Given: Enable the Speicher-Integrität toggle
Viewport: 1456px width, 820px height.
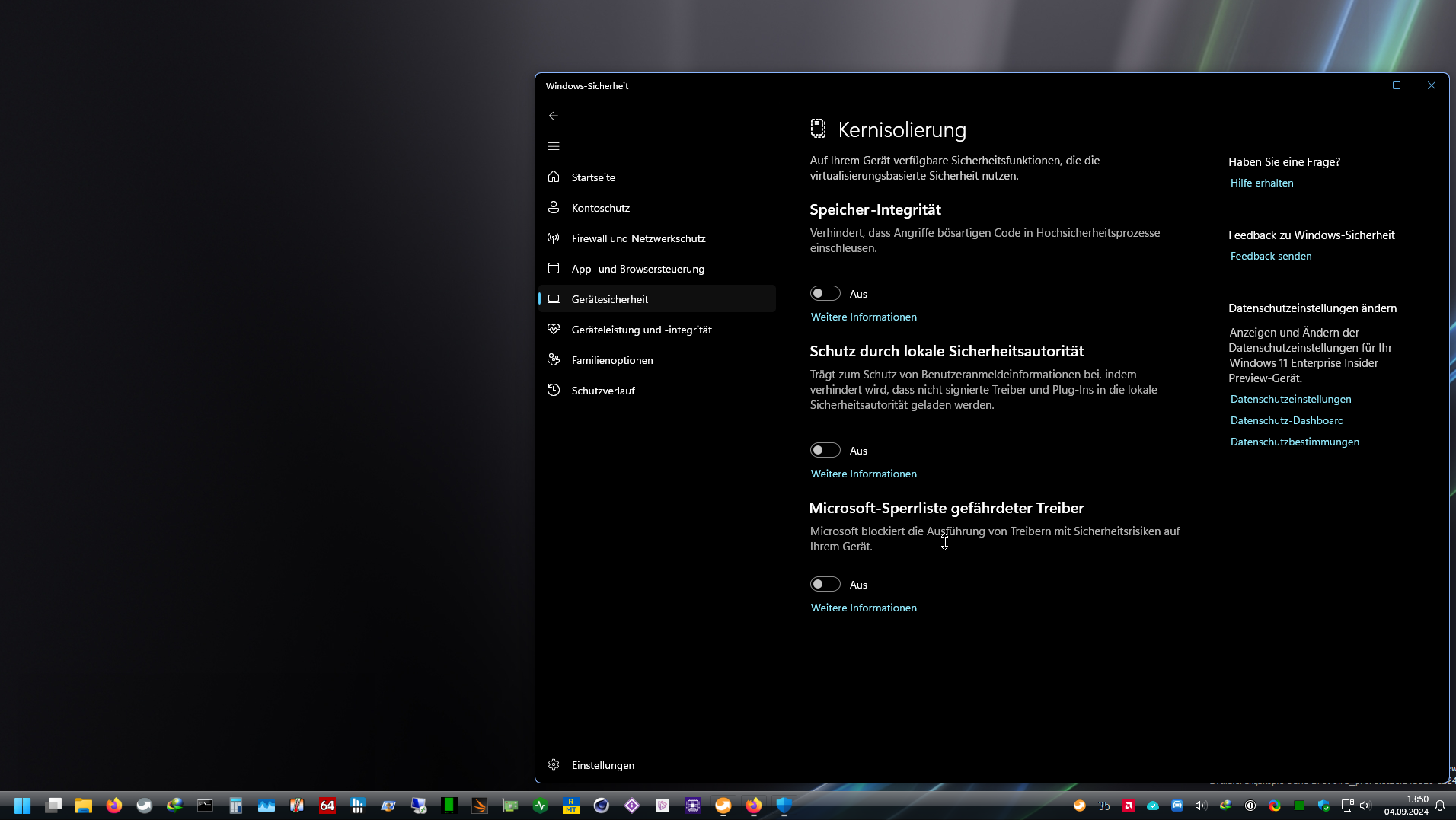Looking at the screenshot, I should pyautogui.click(x=825, y=293).
